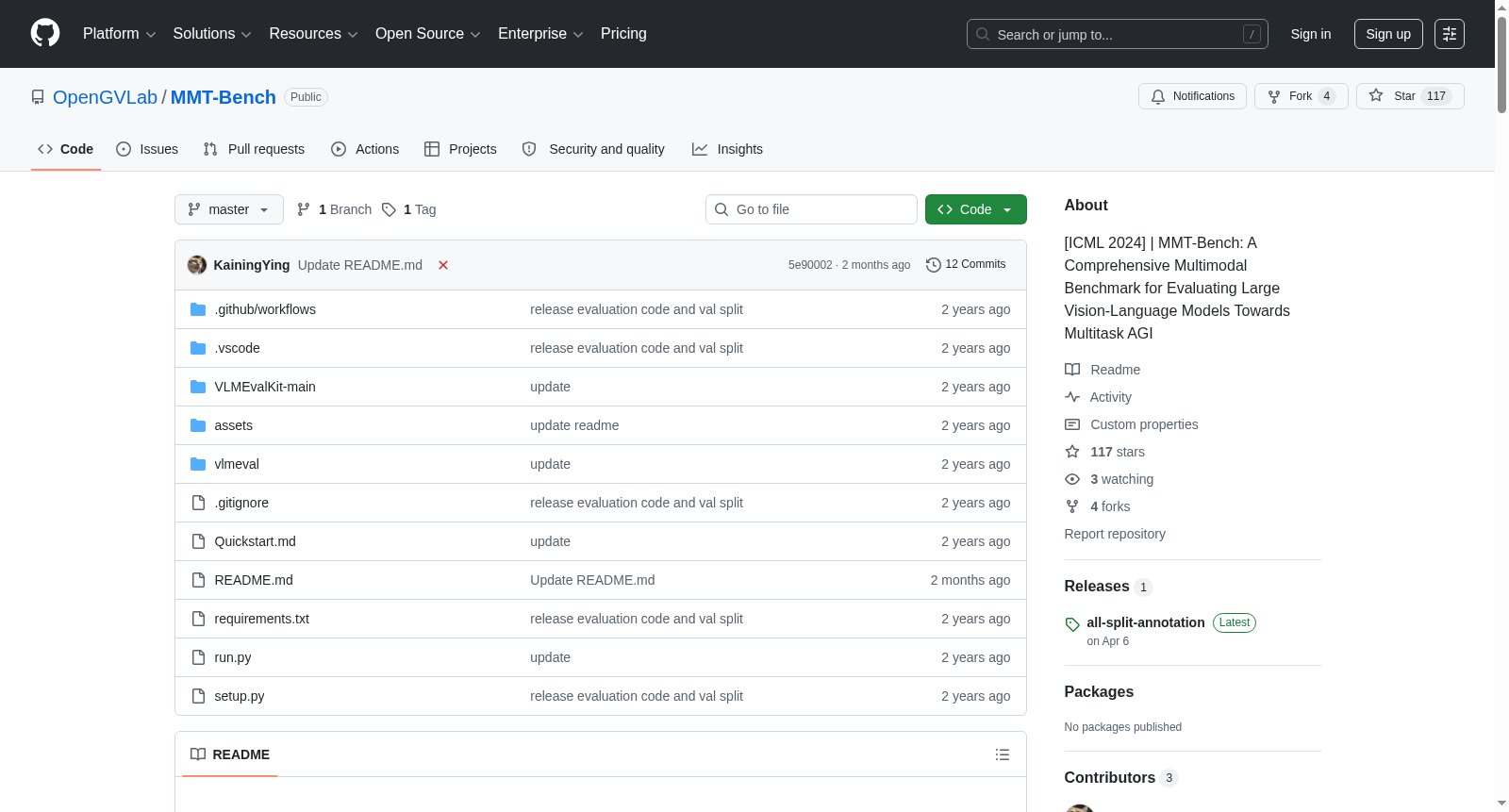Screen dimensions: 1509x812
Task: Click the page vertical scrollbar
Action: (x=1501, y=406)
